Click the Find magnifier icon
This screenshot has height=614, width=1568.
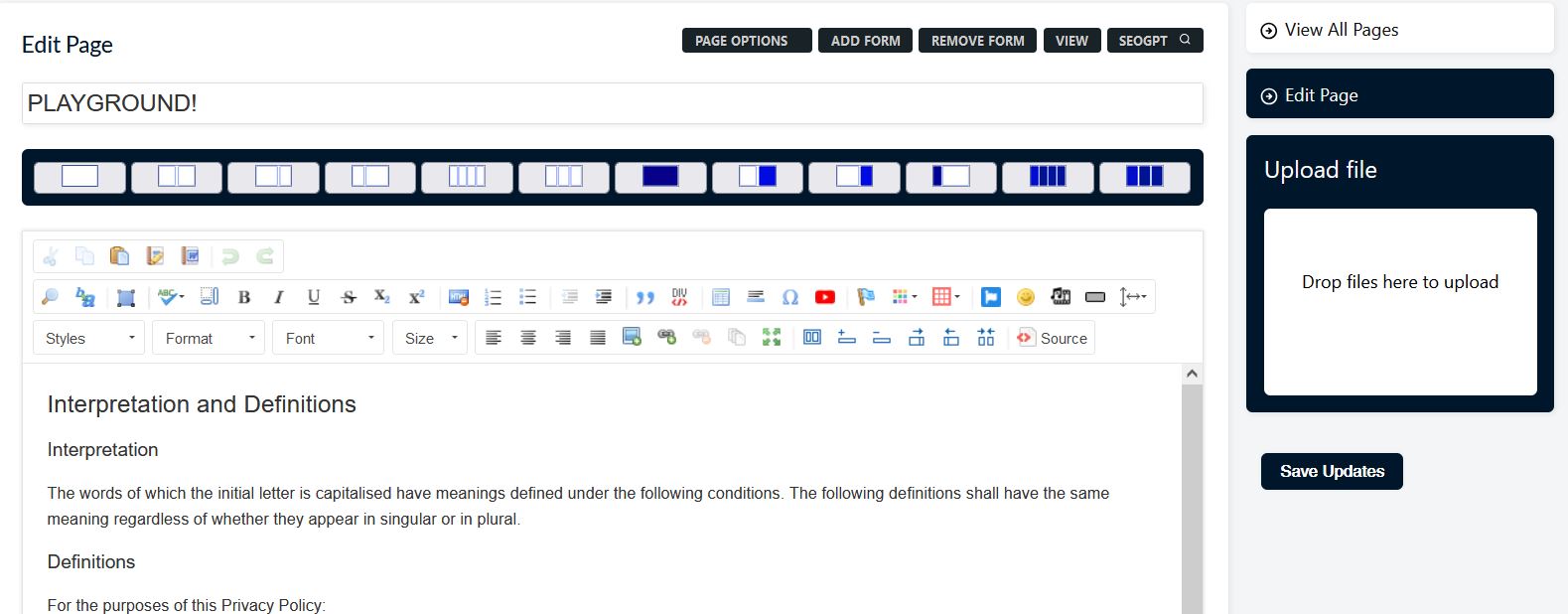click(50, 297)
